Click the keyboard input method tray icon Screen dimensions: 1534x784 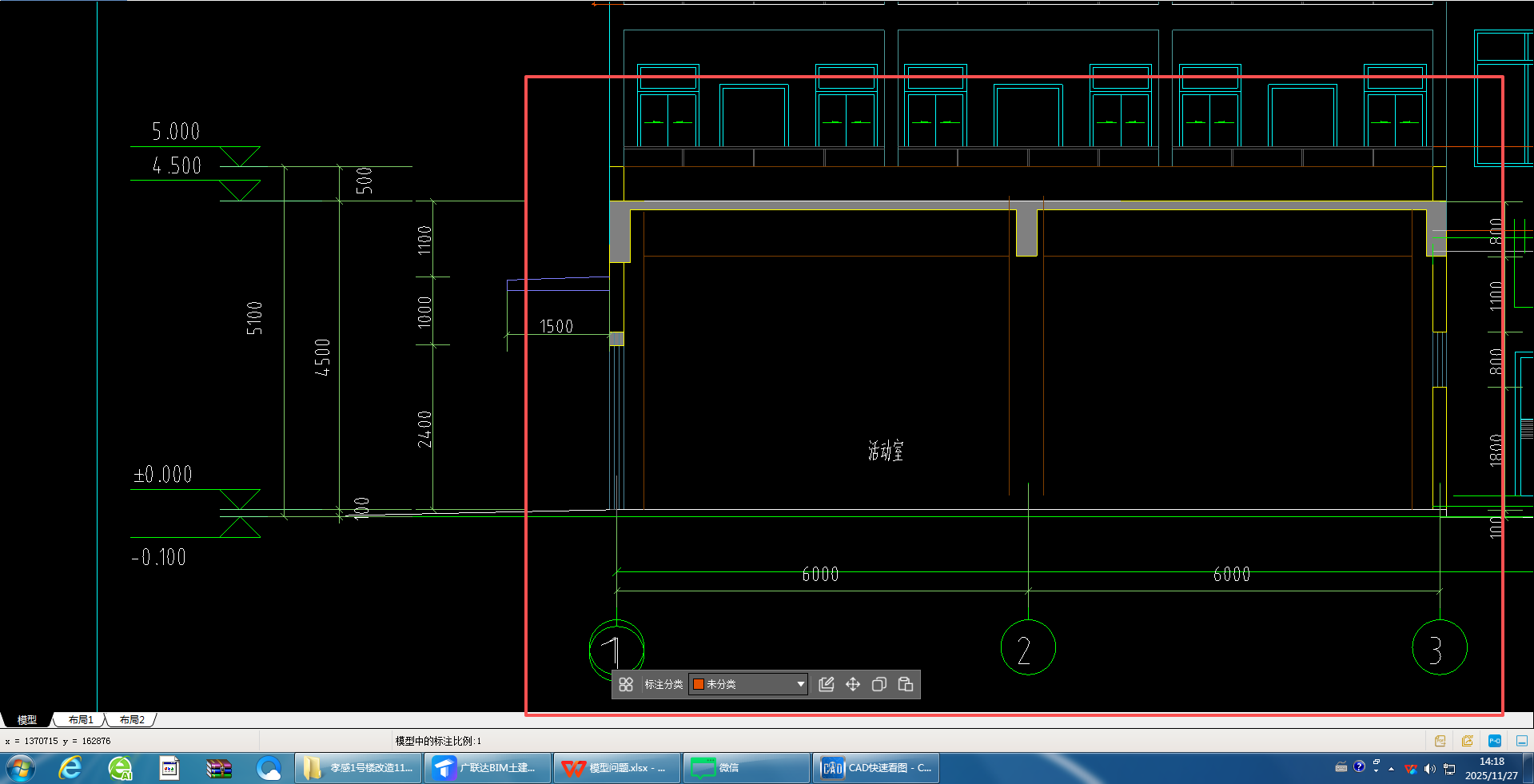[1341, 768]
